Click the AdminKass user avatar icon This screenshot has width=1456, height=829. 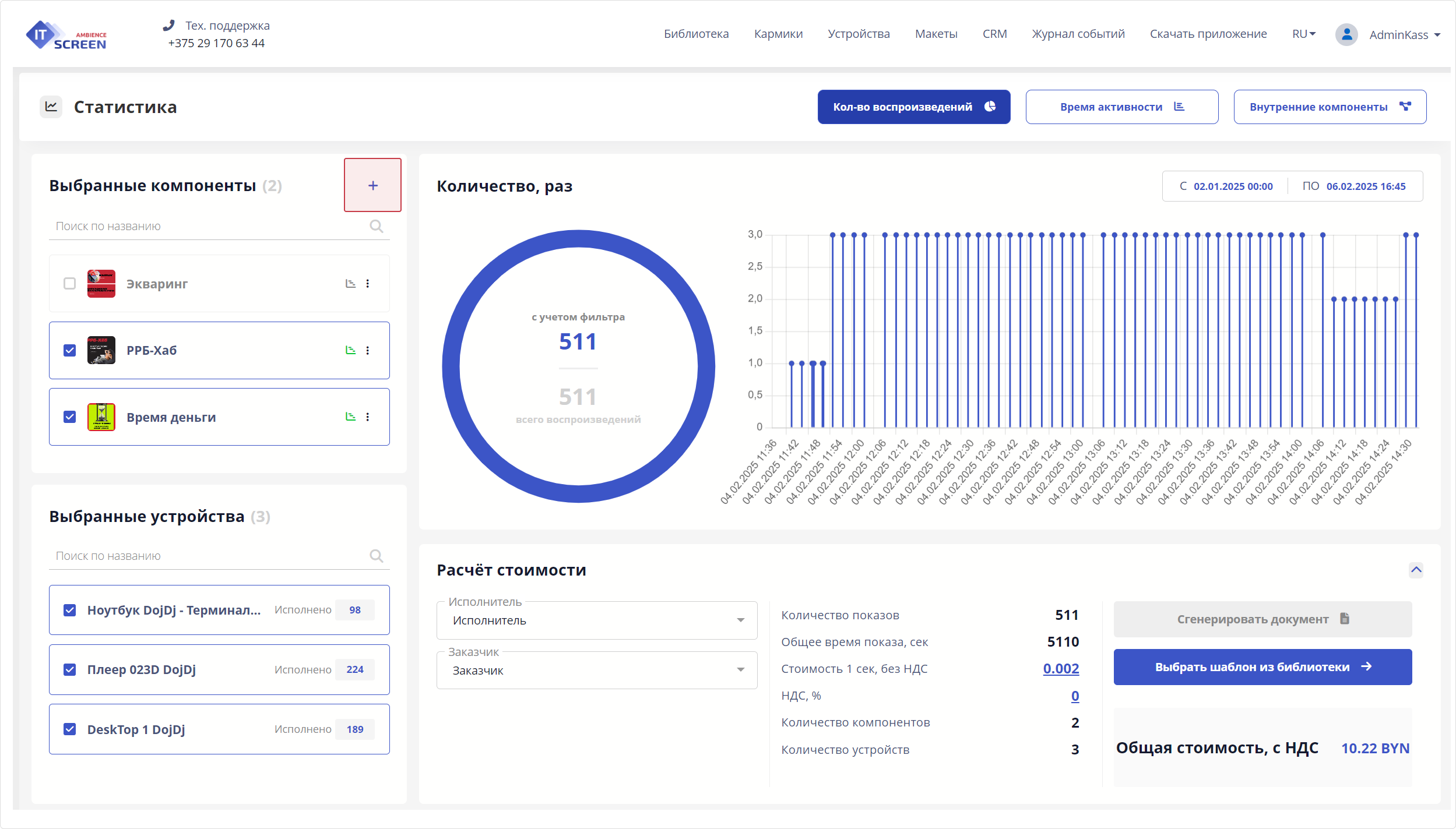pos(1346,35)
